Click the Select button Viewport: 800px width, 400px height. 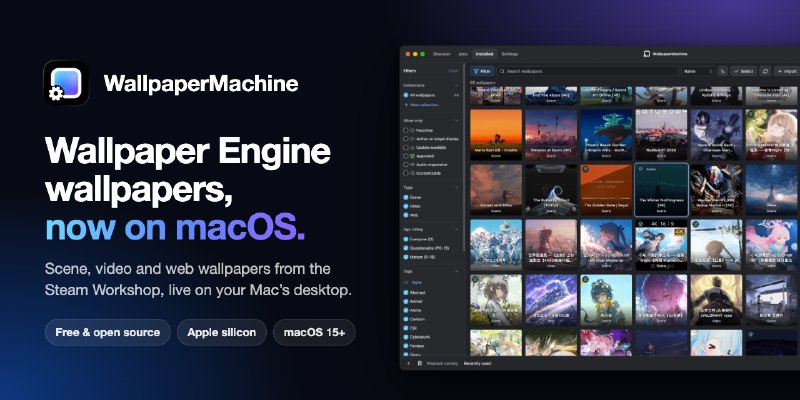(743, 71)
